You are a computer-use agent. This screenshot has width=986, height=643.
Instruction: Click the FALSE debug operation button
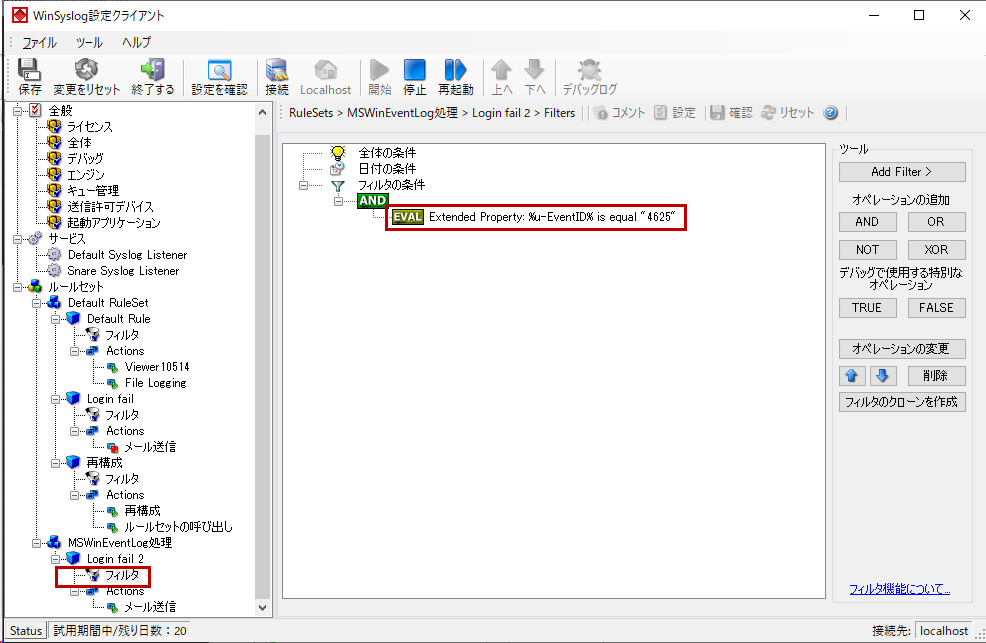(936, 308)
